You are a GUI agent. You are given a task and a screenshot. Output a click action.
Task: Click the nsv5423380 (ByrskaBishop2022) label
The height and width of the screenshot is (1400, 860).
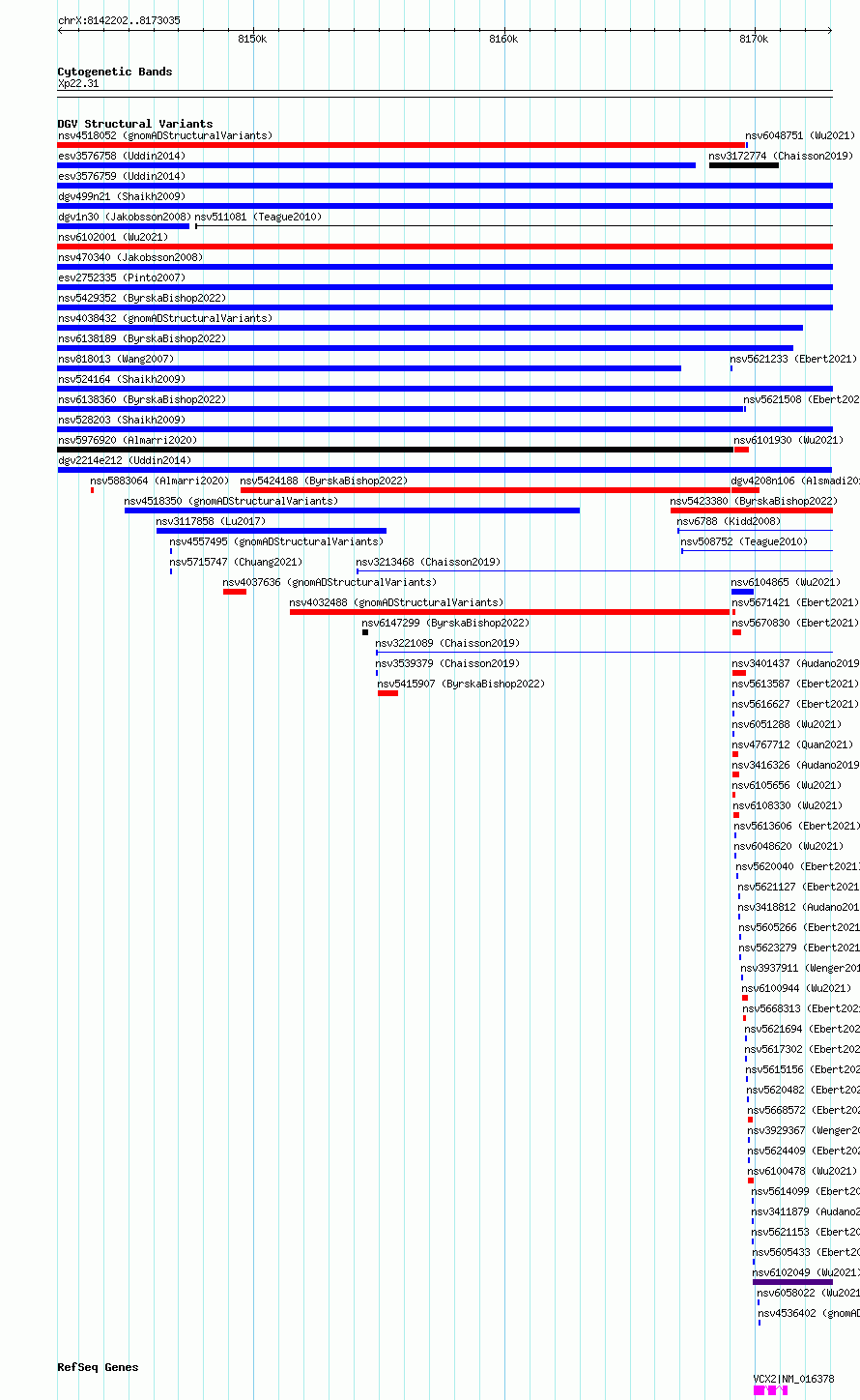tap(754, 501)
